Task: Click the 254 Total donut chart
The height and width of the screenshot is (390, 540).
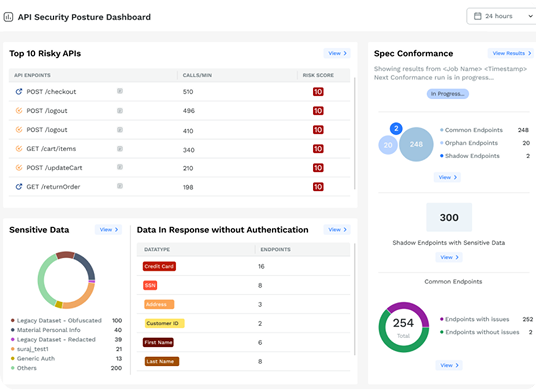Action: [404, 327]
